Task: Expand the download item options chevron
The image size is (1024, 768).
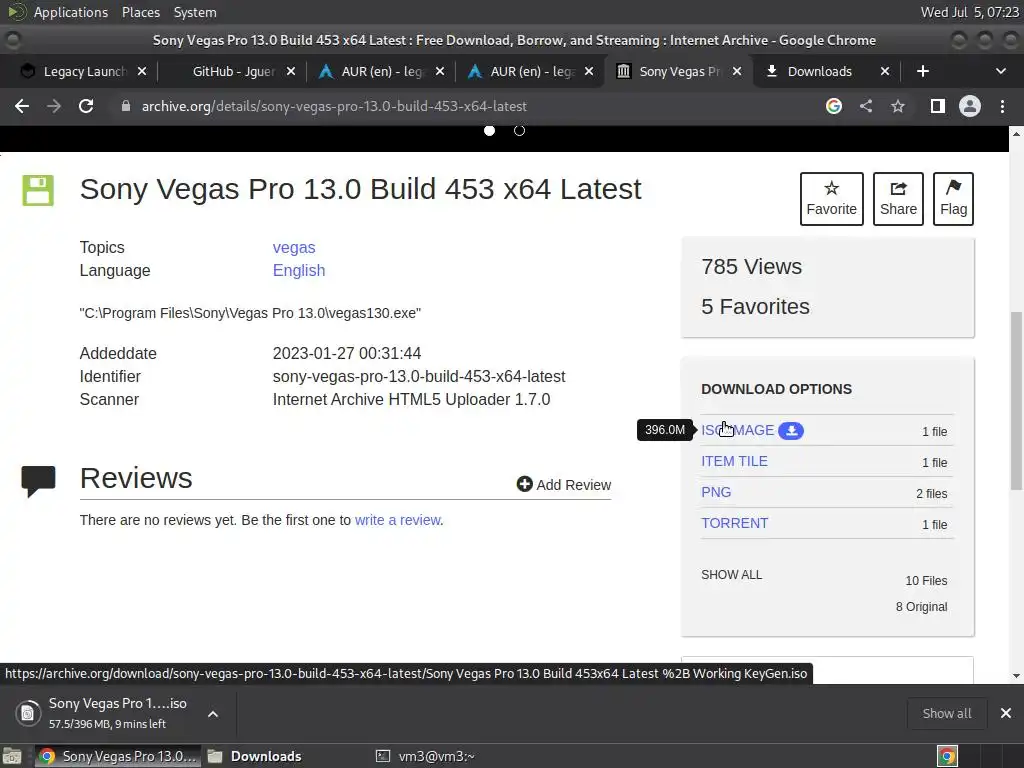Action: click(x=213, y=714)
